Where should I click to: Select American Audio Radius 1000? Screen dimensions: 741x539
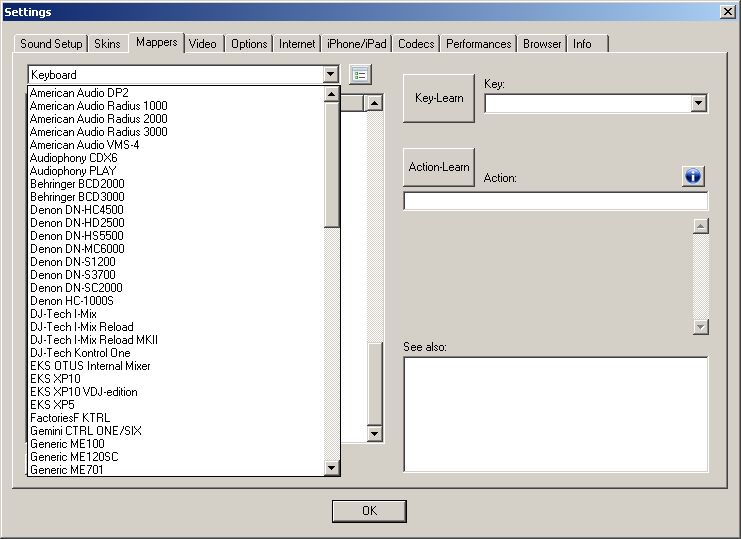(176, 106)
